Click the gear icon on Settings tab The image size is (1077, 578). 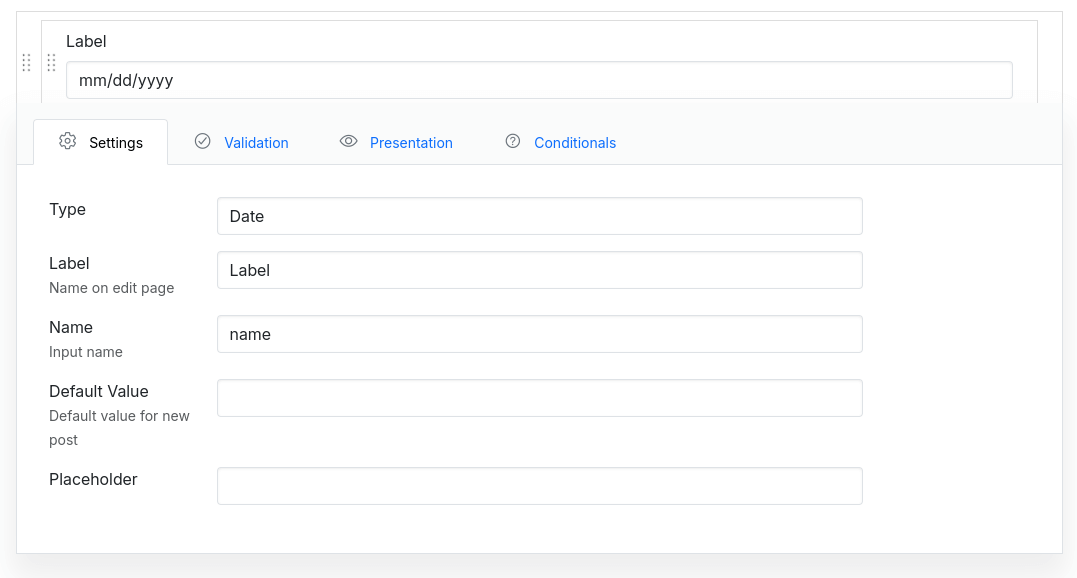pyautogui.click(x=67, y=141)
